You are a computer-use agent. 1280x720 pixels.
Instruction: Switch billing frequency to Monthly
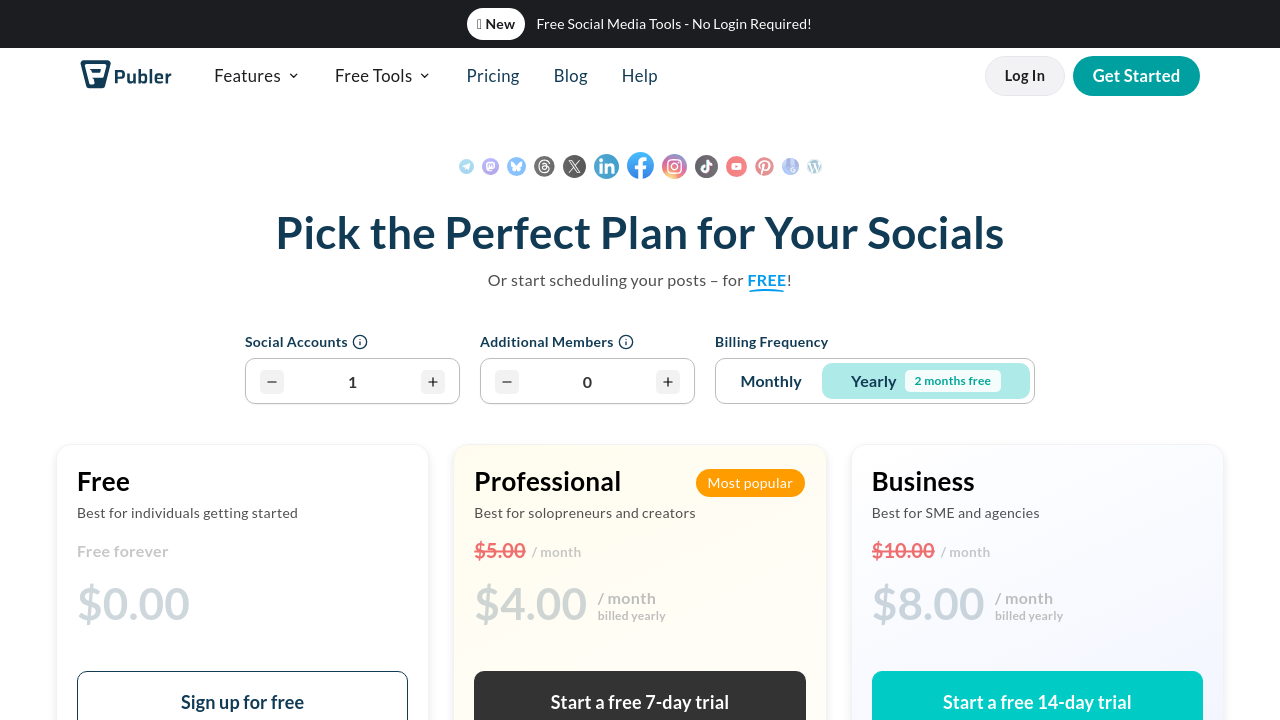[771, 381]
